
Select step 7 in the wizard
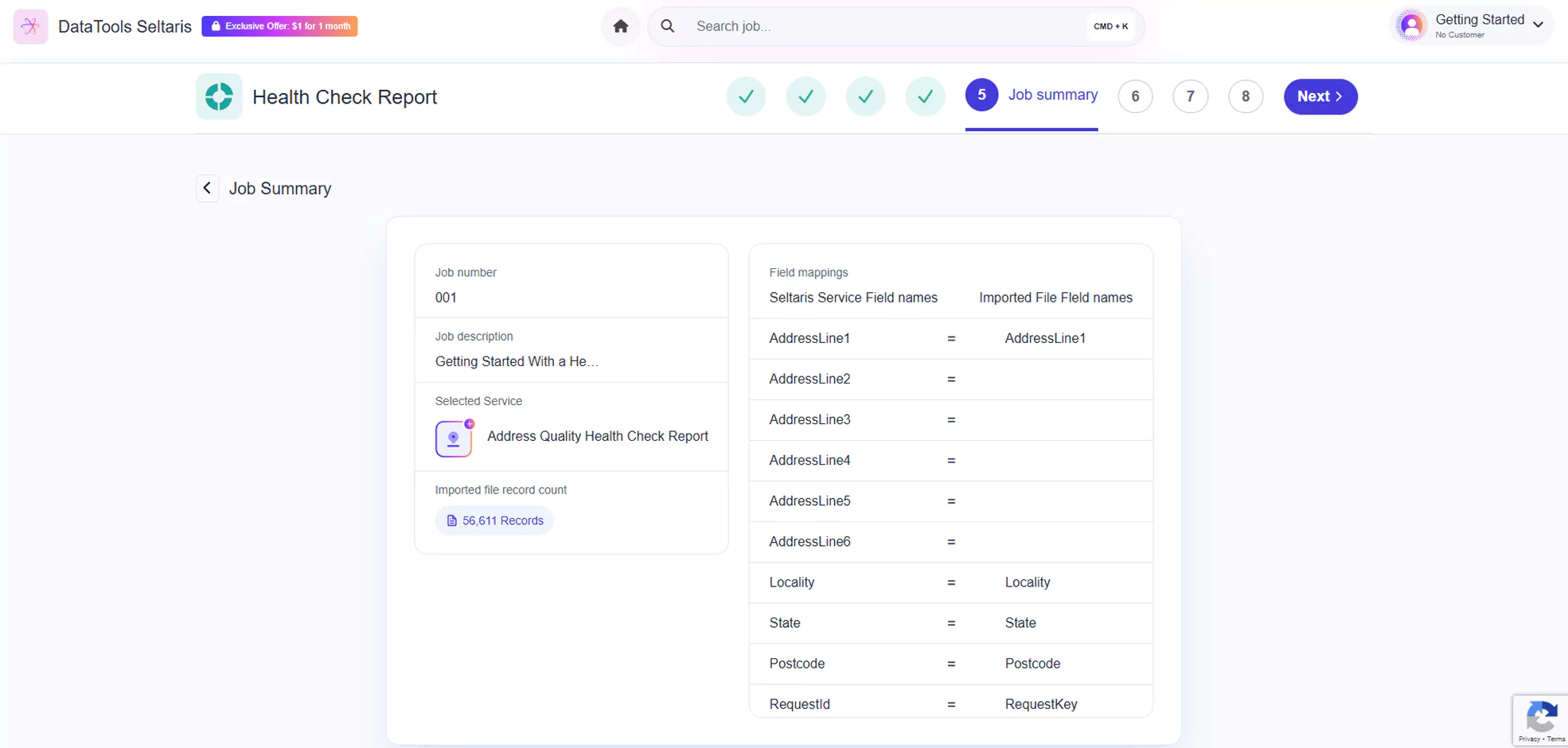[1190, 96]
